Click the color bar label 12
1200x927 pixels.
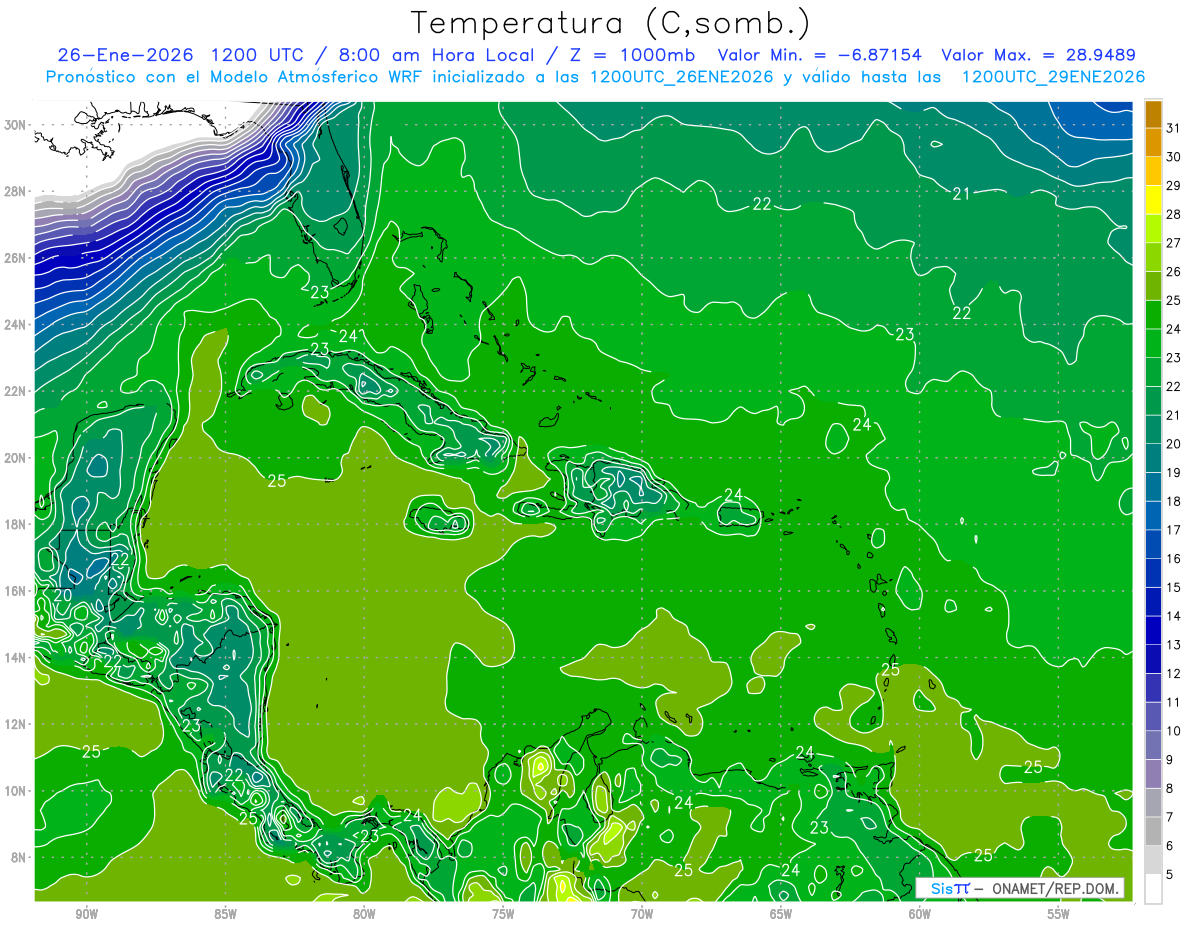click(1174, 674)
